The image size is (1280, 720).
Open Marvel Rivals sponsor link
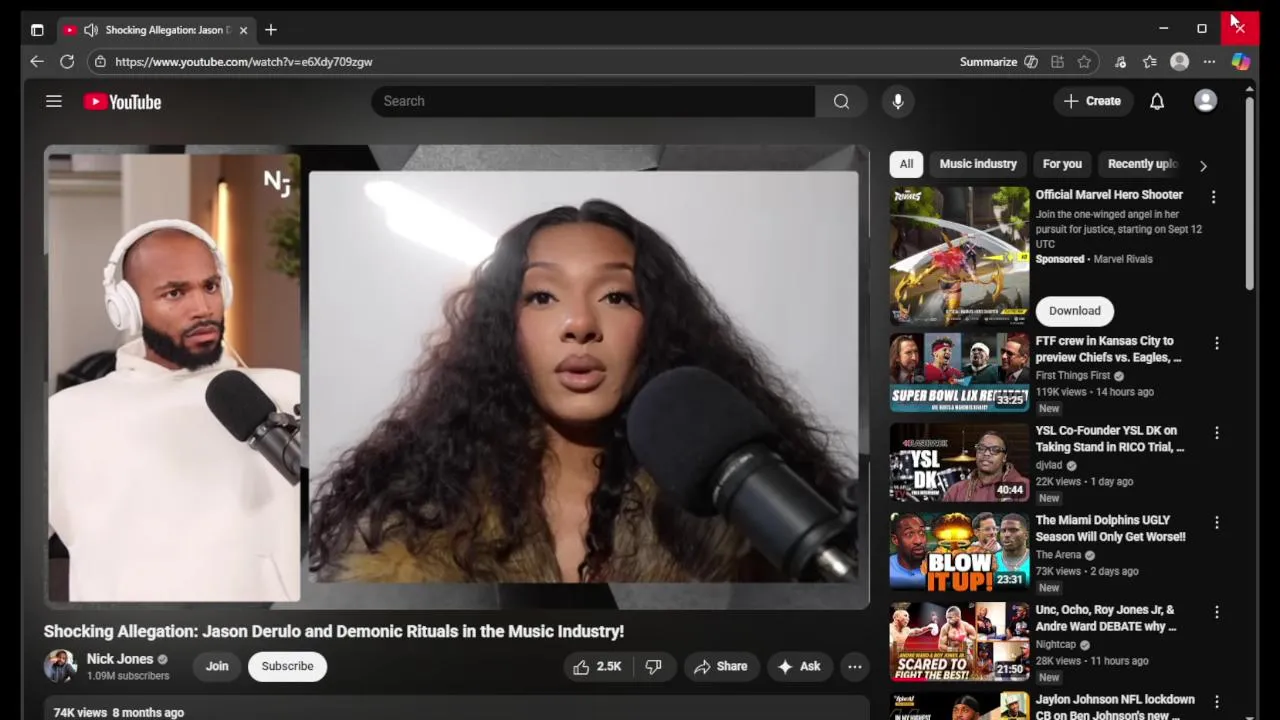pos(1123,259)
